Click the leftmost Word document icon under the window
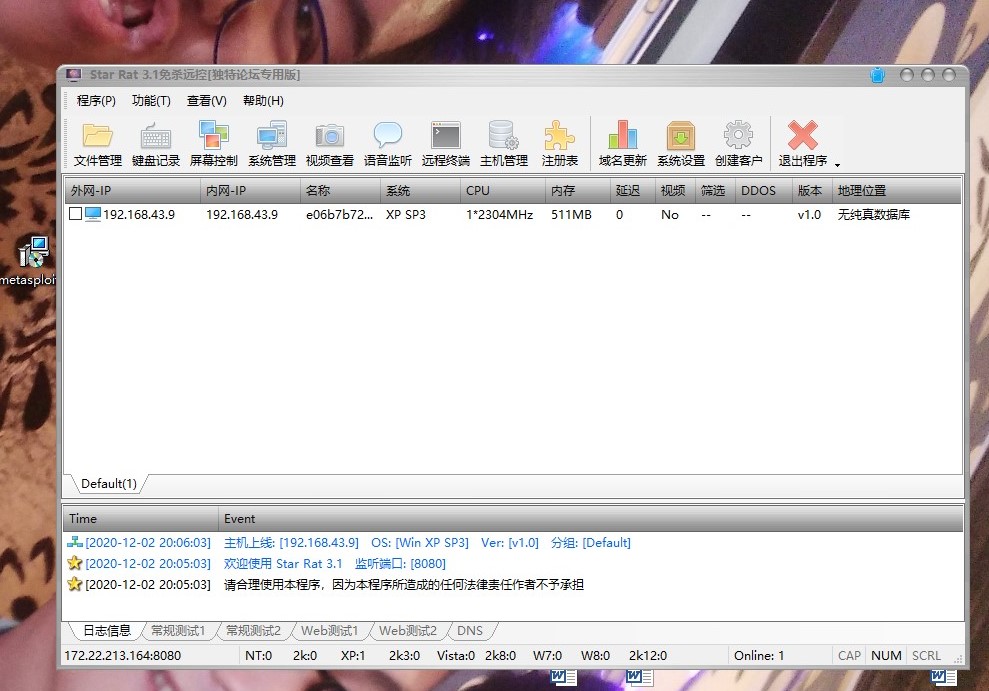The width and height of the screenshot is (989, 691). coord(563,677)
